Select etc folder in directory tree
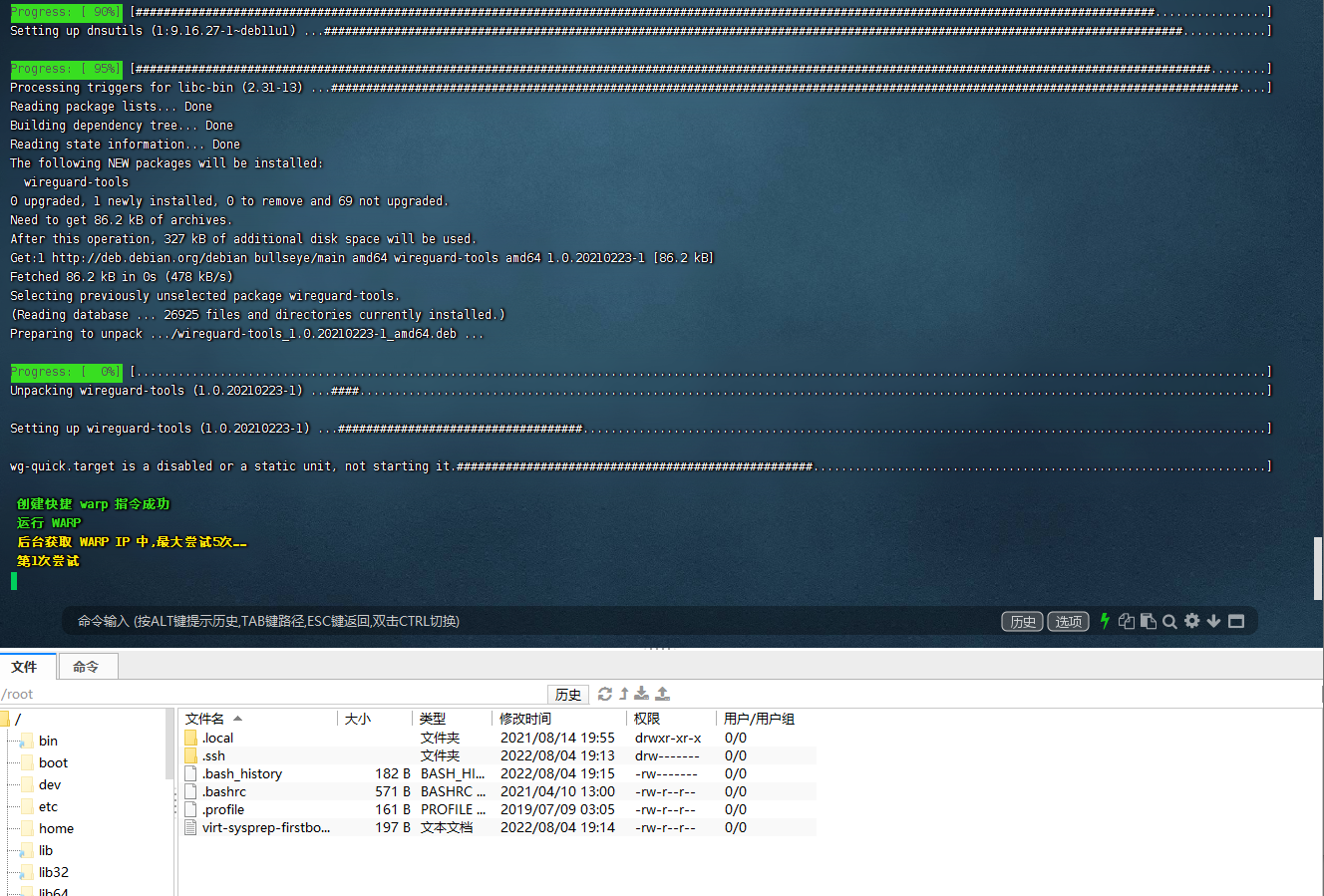This screenshot has width=1324, height=896. (48, 806)
